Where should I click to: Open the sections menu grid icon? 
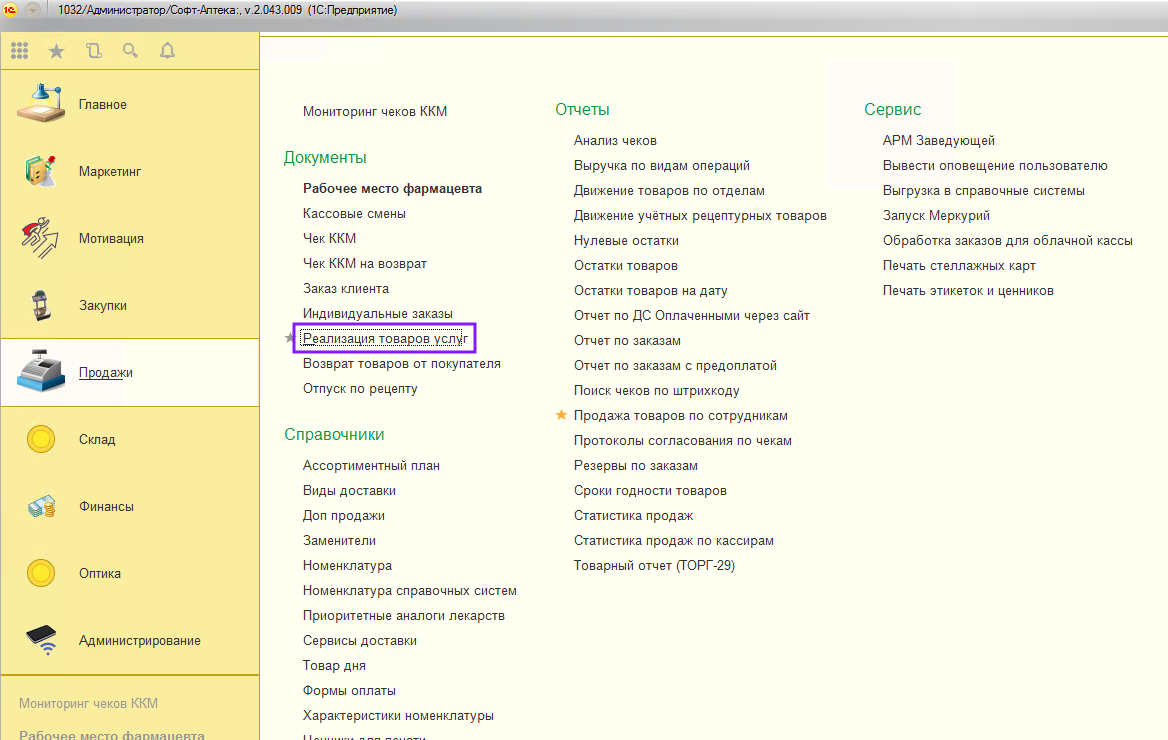(19, 51)
